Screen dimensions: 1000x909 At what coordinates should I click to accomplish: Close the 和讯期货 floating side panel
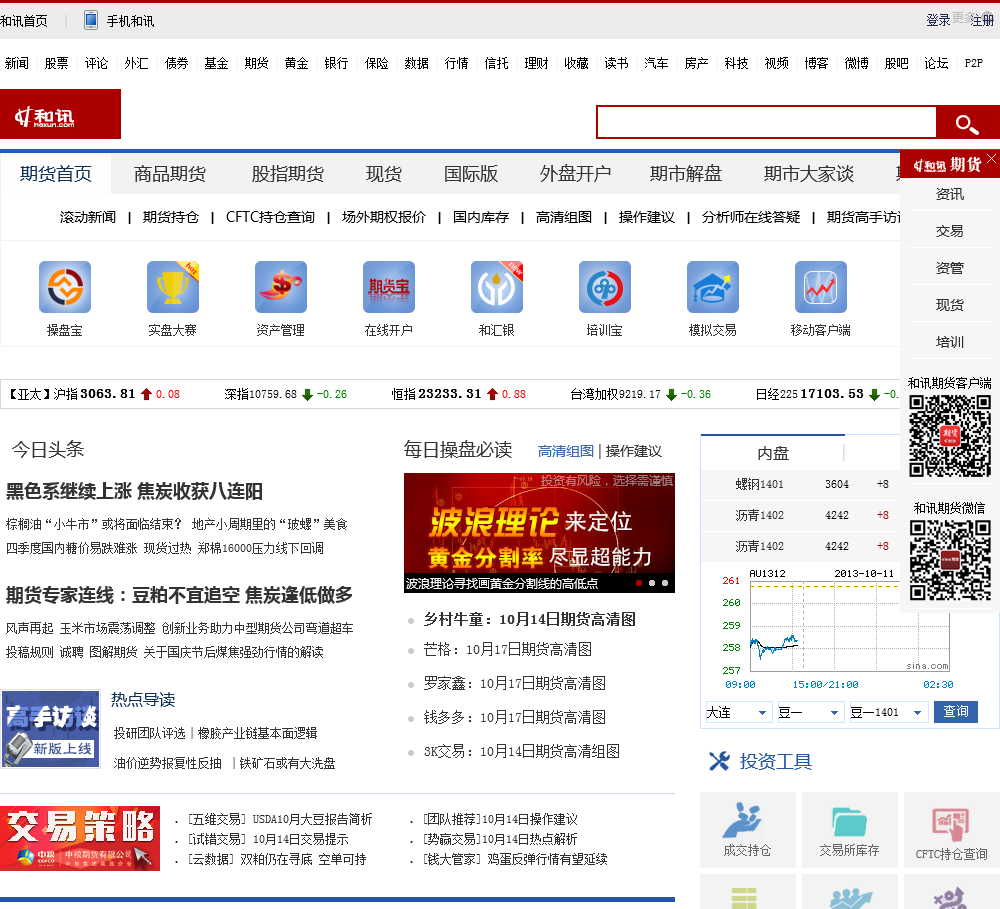[x=991, y=159]
